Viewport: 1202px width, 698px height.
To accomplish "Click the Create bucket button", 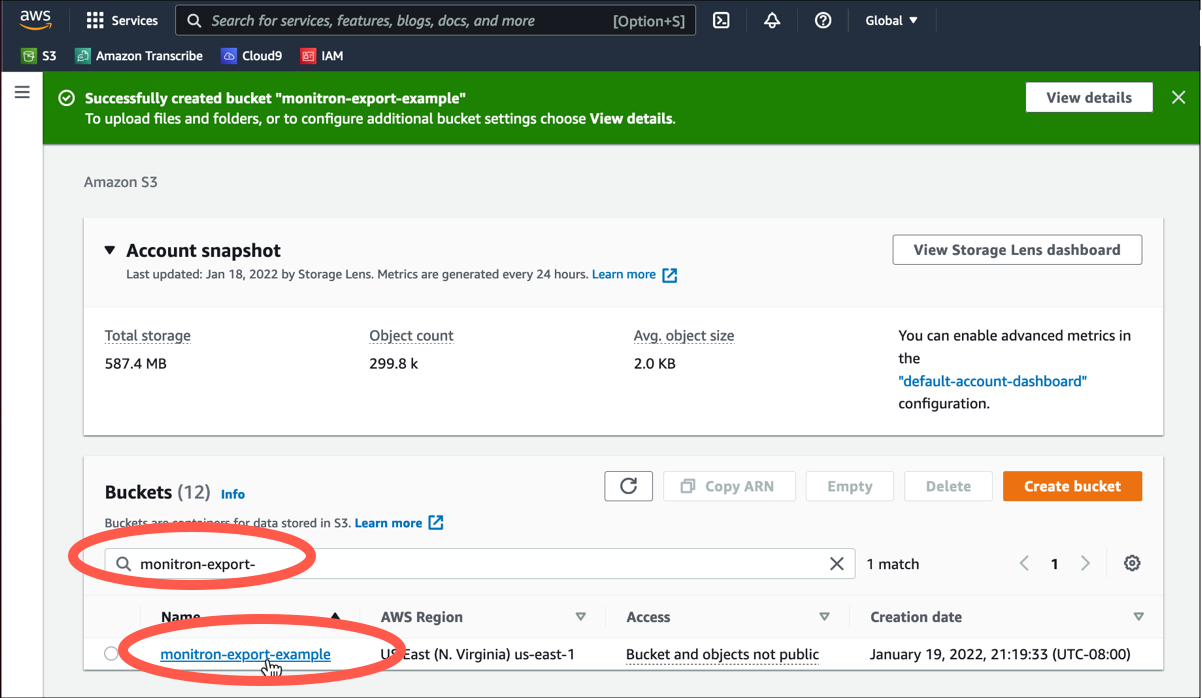I will (1072, 486).
